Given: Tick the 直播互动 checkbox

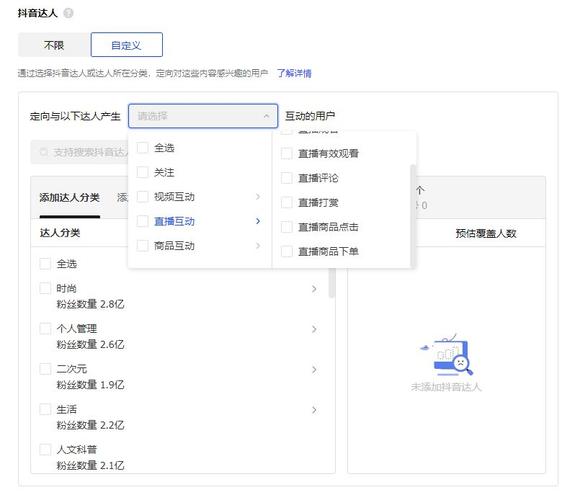Looking at the screenshot, I should click(142, 221).
